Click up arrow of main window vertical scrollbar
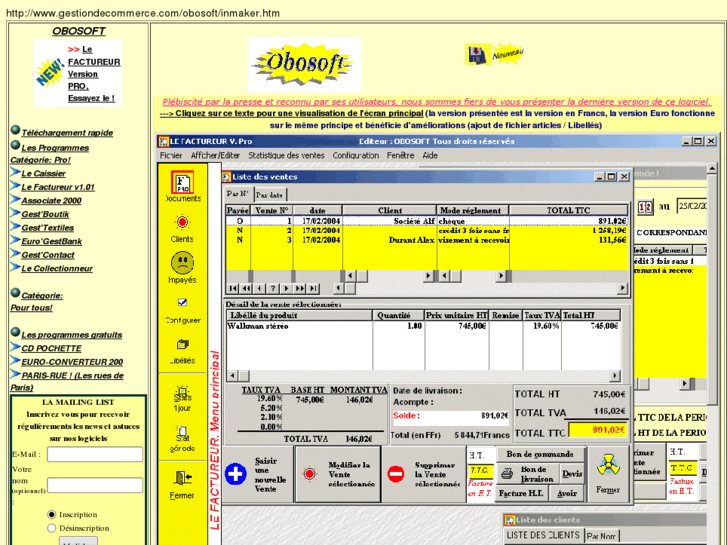Image resolution: width=727 pixels, height=545 pixels. pyautogui.click(x=712, y=168)
